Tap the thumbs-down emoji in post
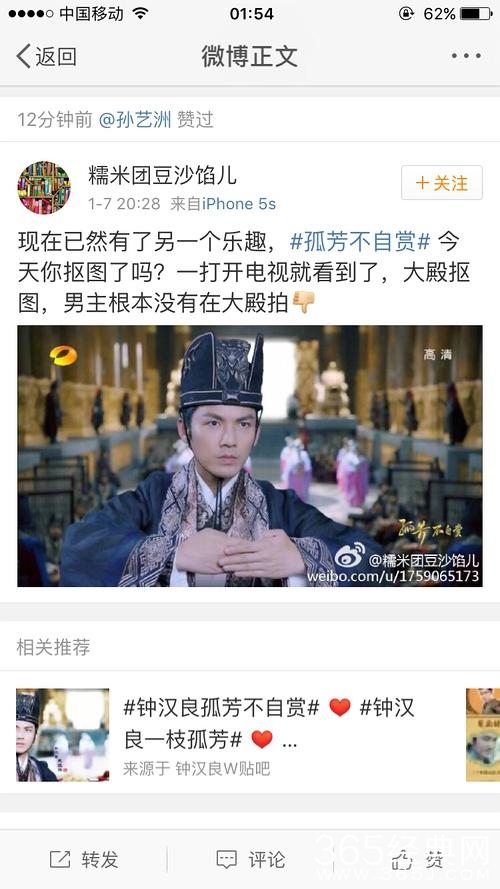The width and height of the screenshot is (500, 889). (x=304, y=302)
